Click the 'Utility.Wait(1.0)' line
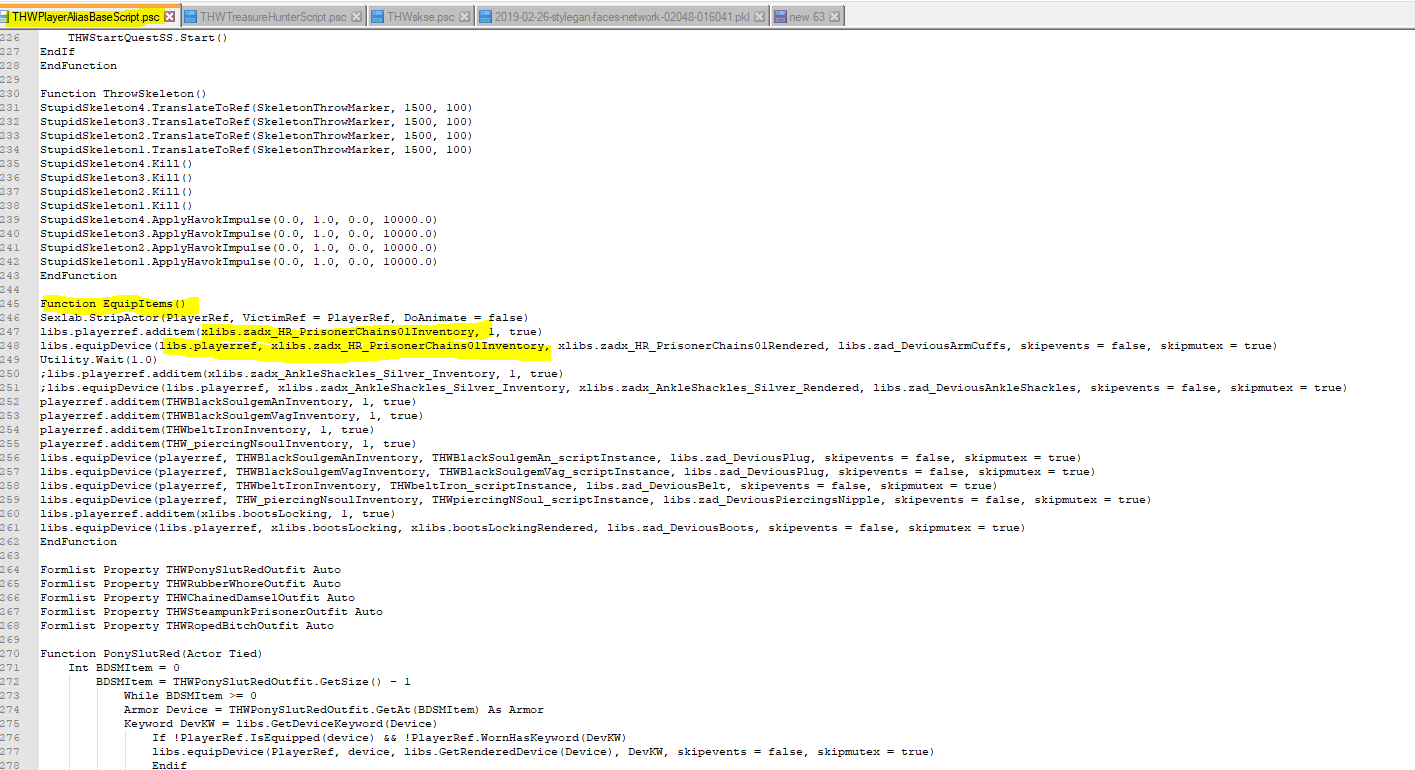The width and height of the screenshot is (1415, 770). pyautogui.click(x=99, y=359)
